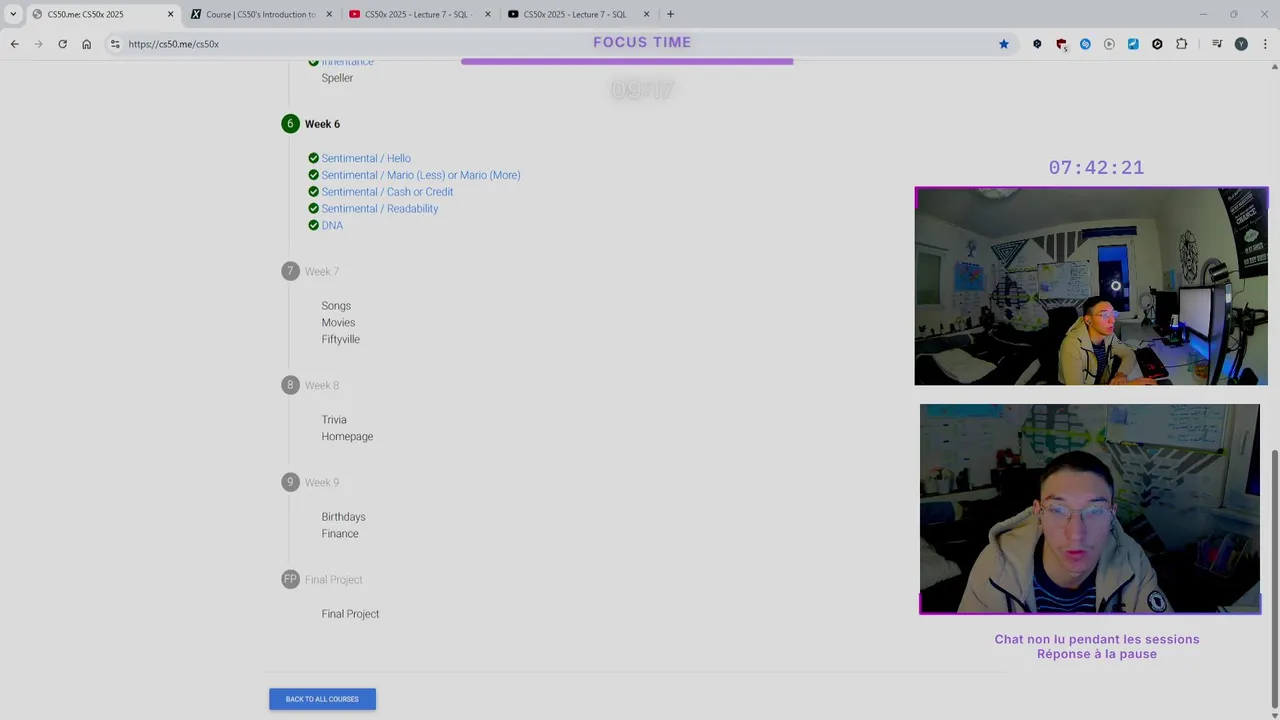Click the Week 7 heading
Image resolution: width=1280 pixels, height=720 pixels.
click(x=322, y=271)
